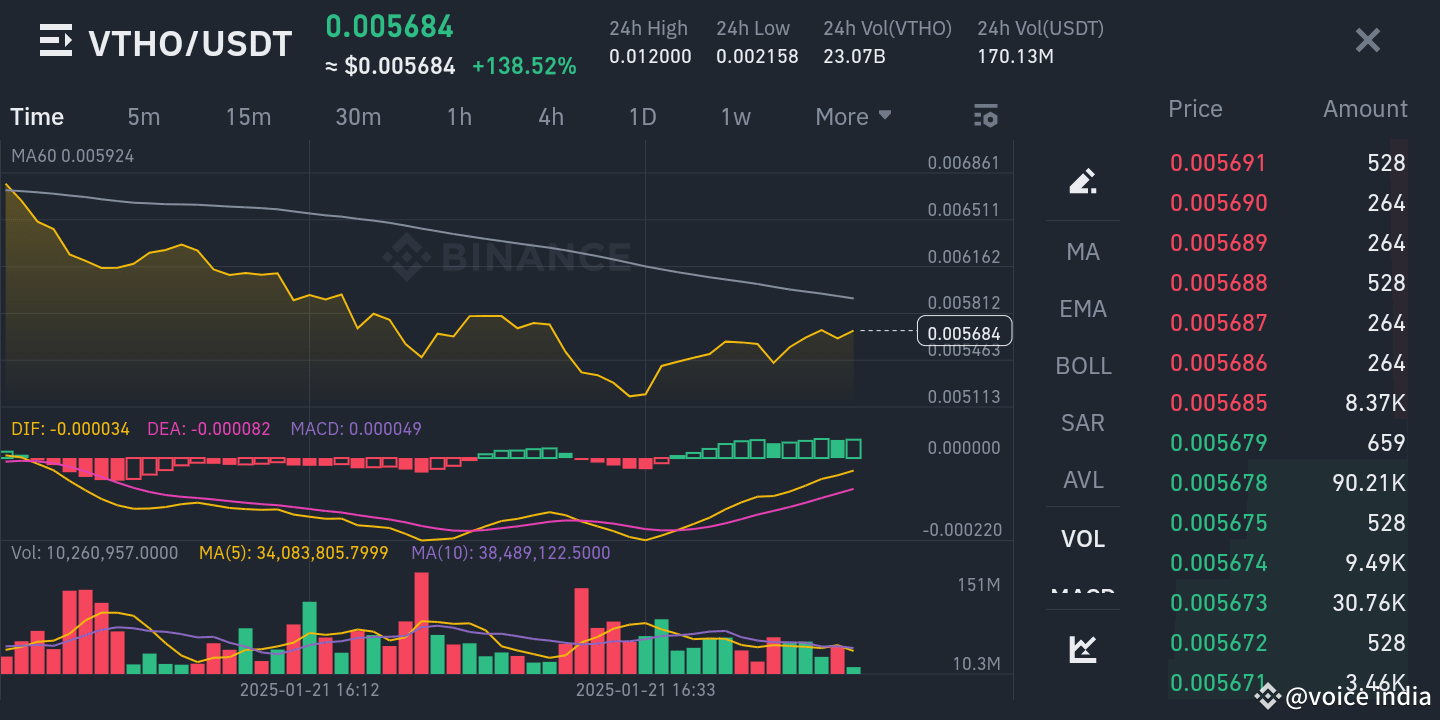Toggle the MA indicator overlay
The image size is (1440, 720).
click(1083, 252)
